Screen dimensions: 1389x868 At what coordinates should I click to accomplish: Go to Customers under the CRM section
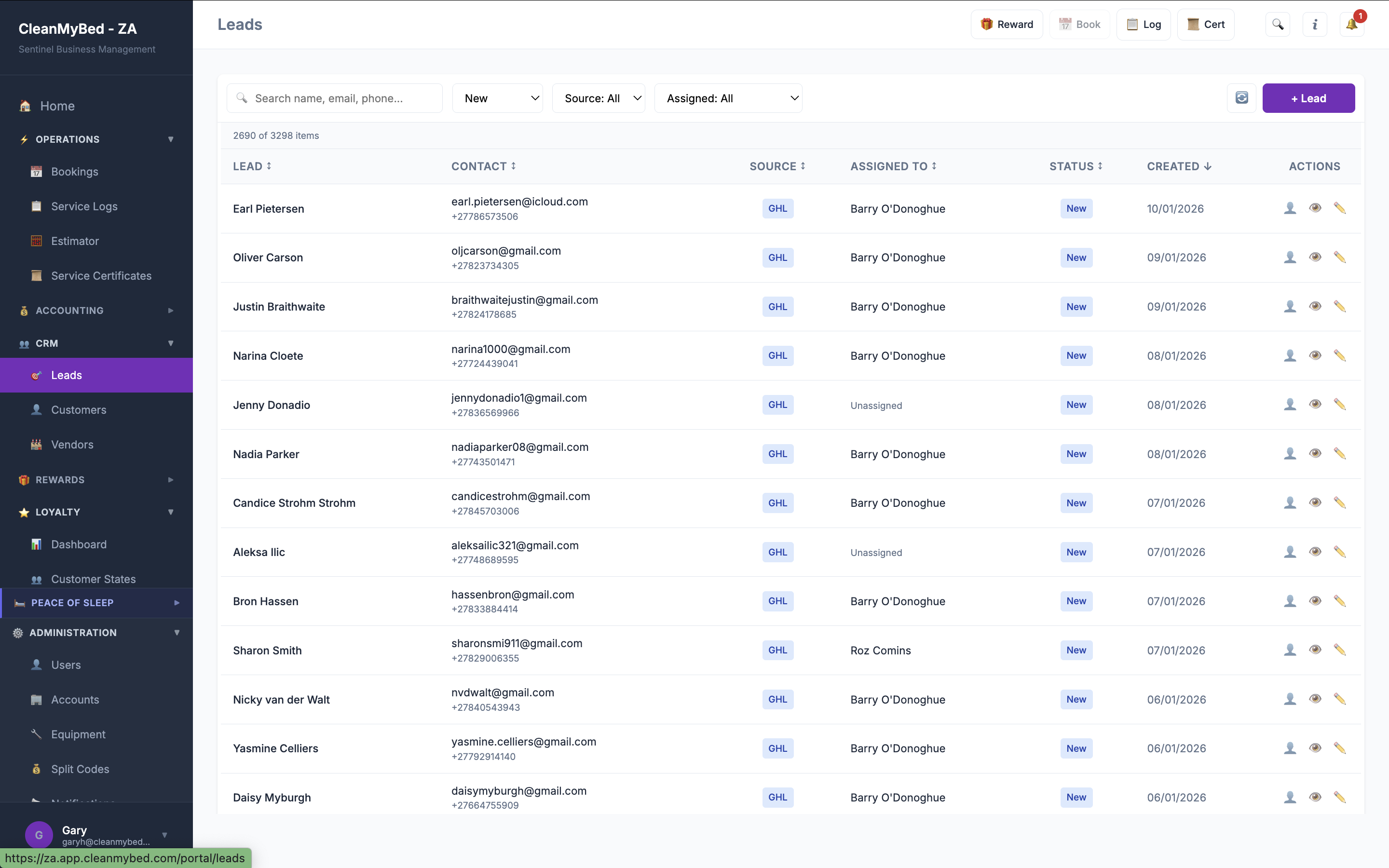(79, 409)
